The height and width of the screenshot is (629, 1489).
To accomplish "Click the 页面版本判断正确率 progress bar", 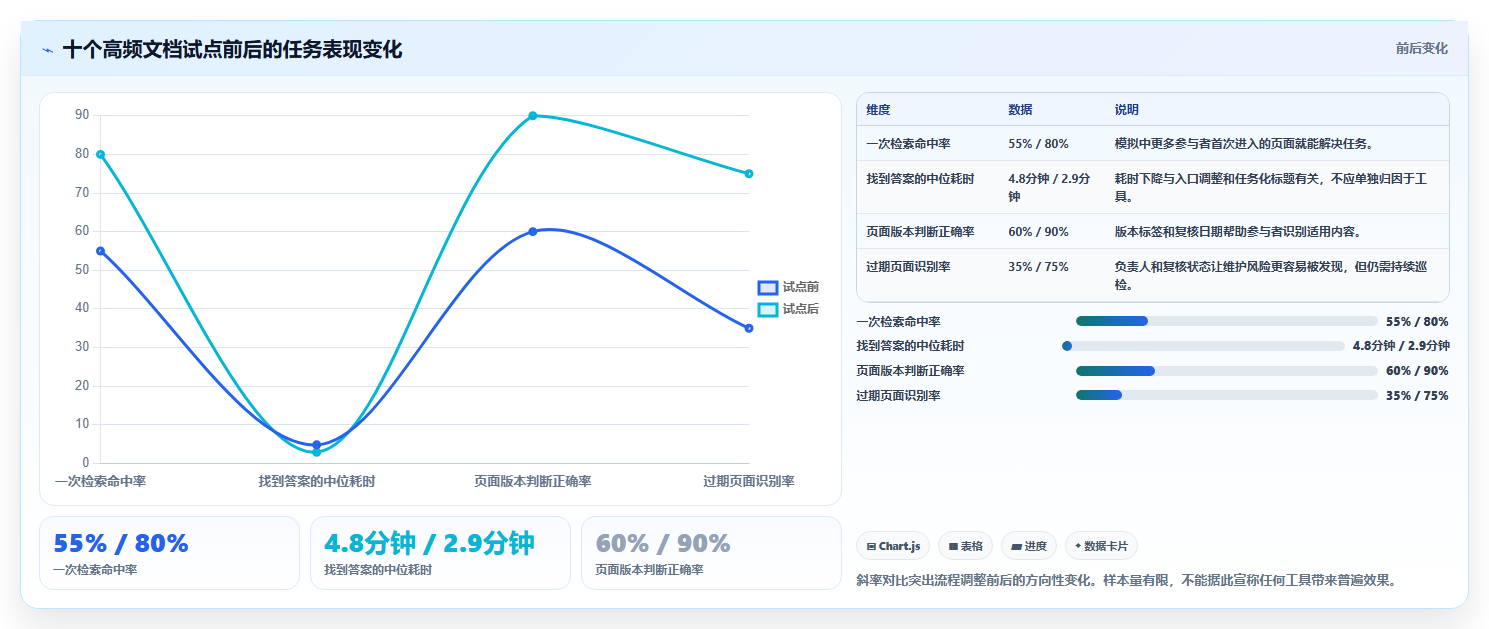I will click(x=1226, y=371).
